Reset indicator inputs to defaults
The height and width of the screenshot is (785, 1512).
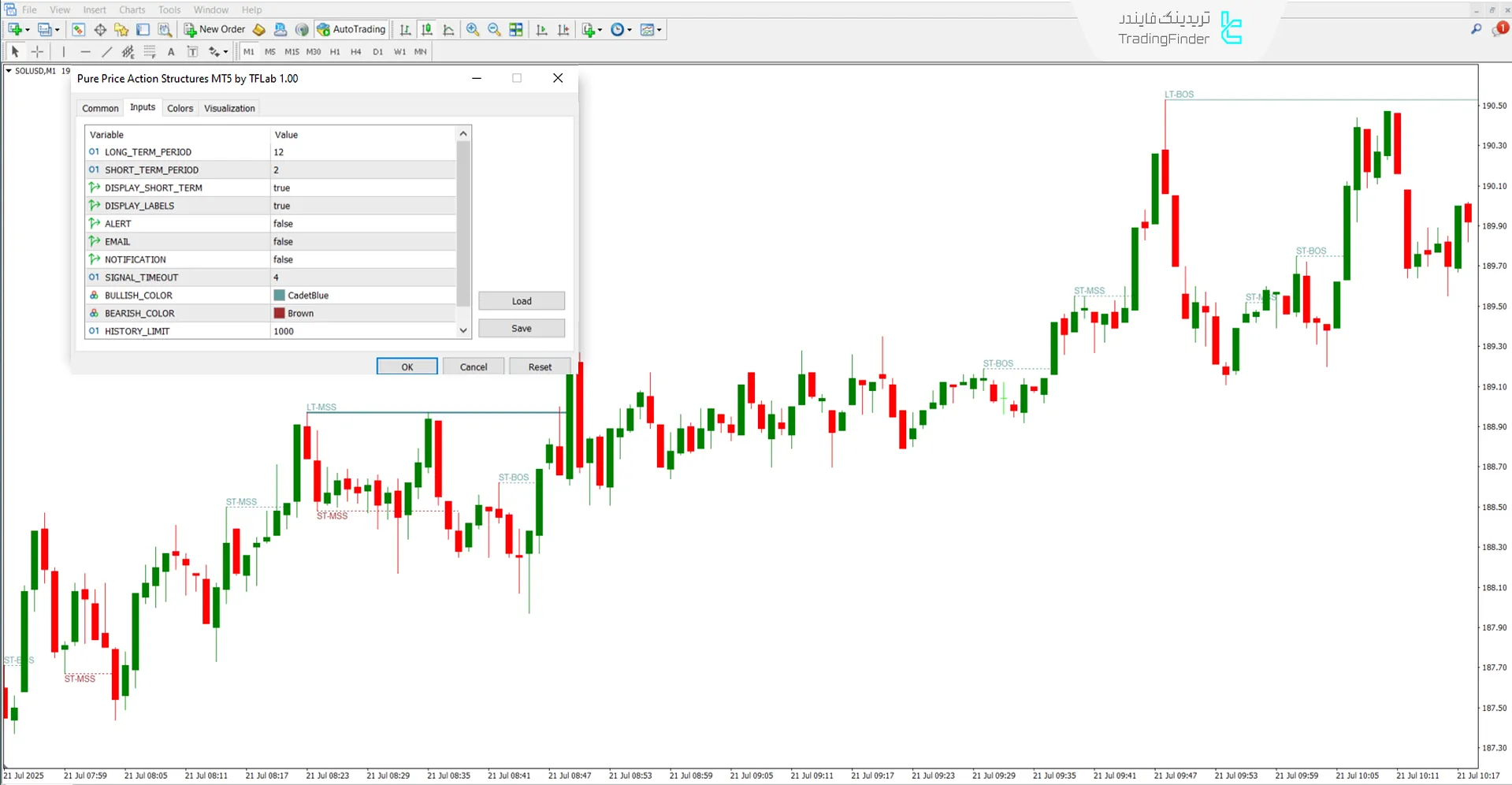tap(539, 366)
